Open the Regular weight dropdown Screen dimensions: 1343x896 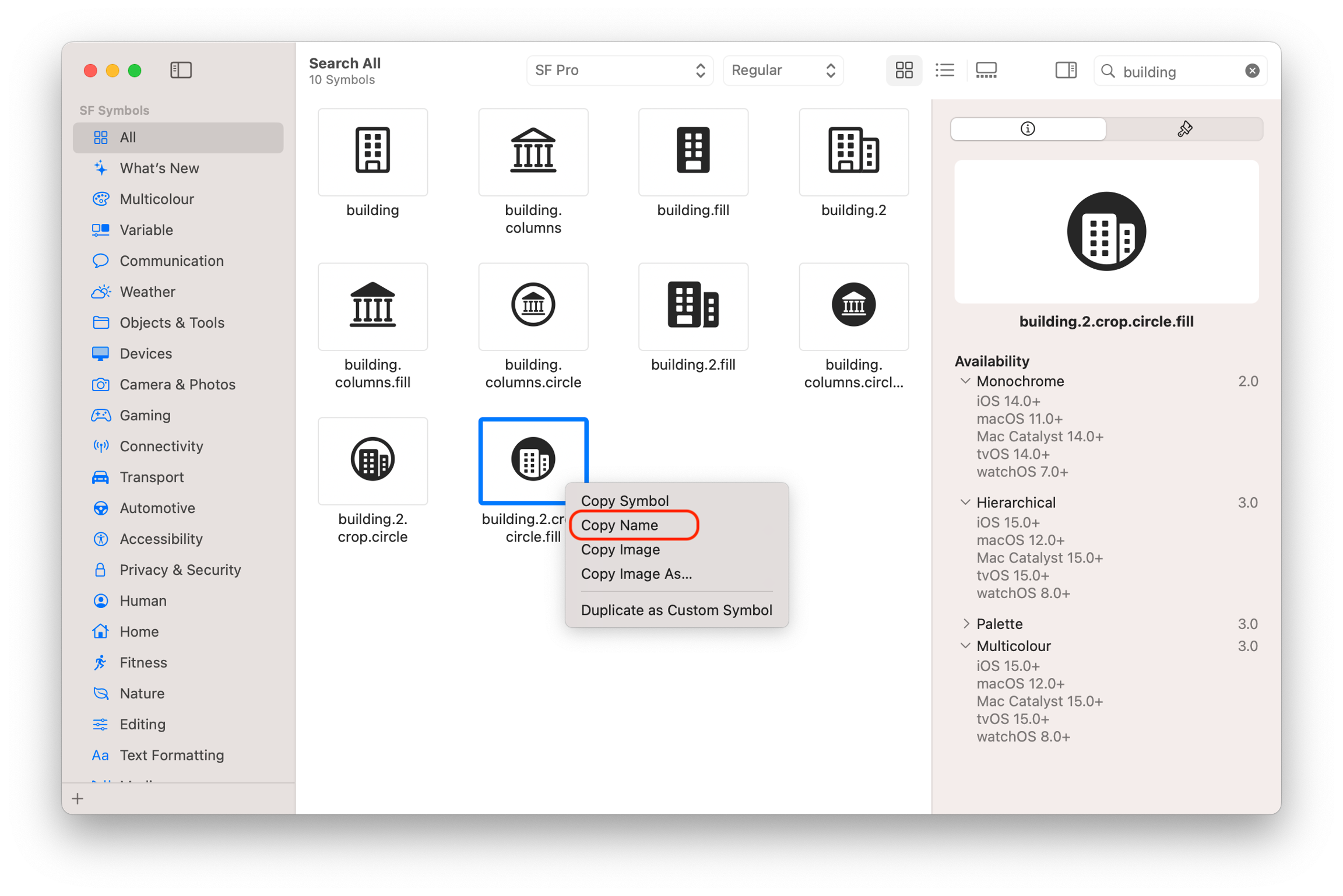pyautogui.click(x=783, y=71)
